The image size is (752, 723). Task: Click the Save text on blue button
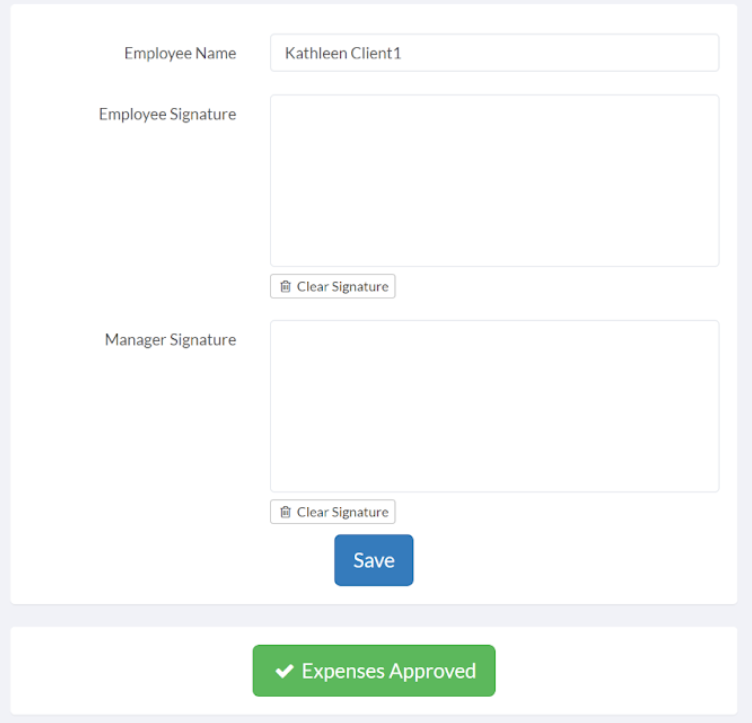pos(374,560)
